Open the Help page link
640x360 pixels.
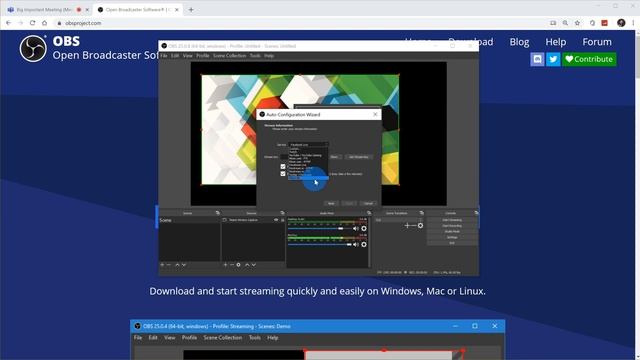556,42
